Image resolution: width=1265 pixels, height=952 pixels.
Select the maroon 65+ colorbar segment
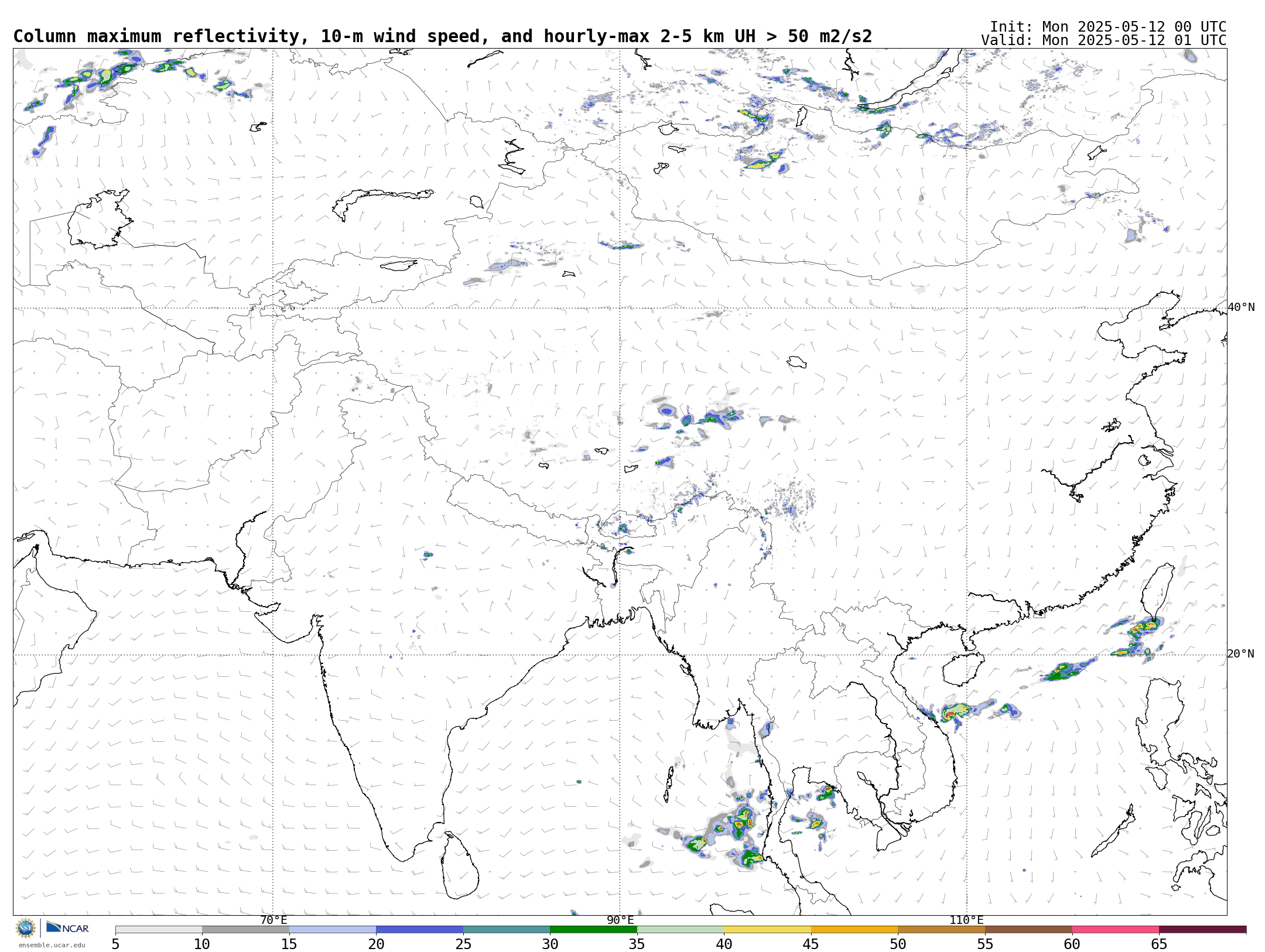click(x=1202, y=930)
